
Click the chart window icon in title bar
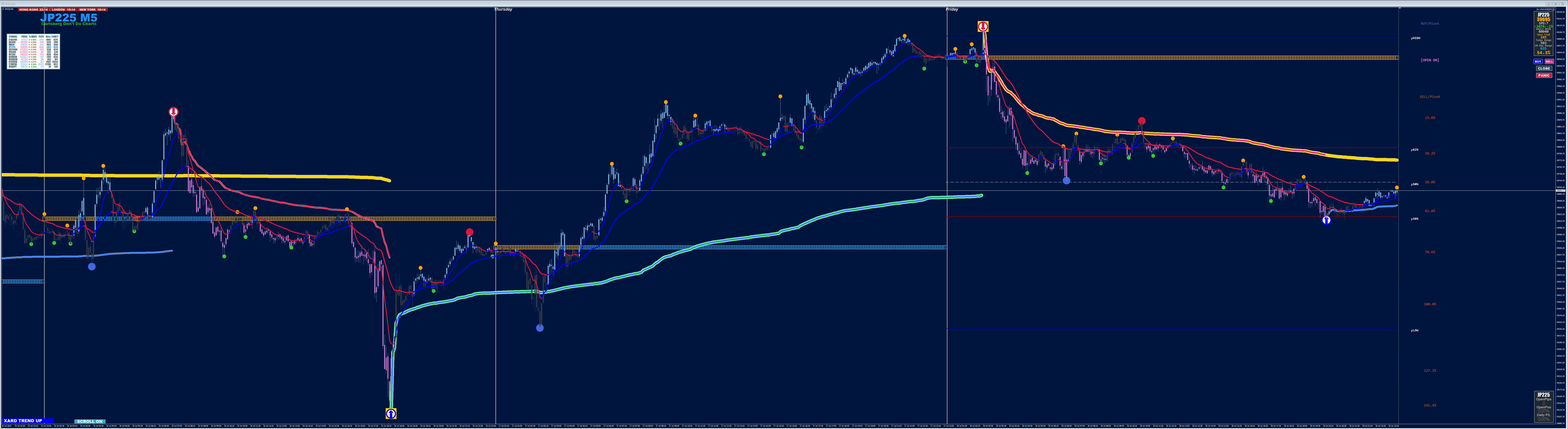click(3, 4)
